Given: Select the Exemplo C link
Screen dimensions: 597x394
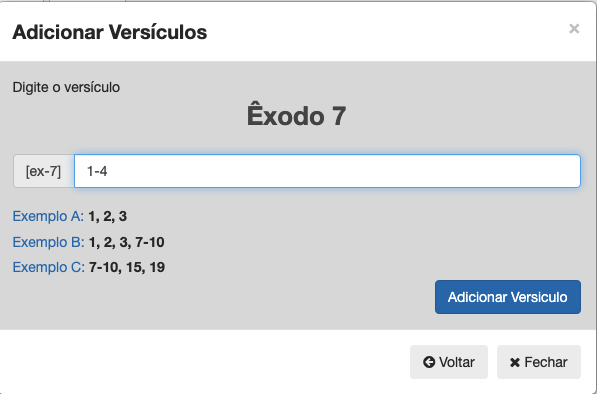Looking at the screenshot, I should tap(48, 267).
